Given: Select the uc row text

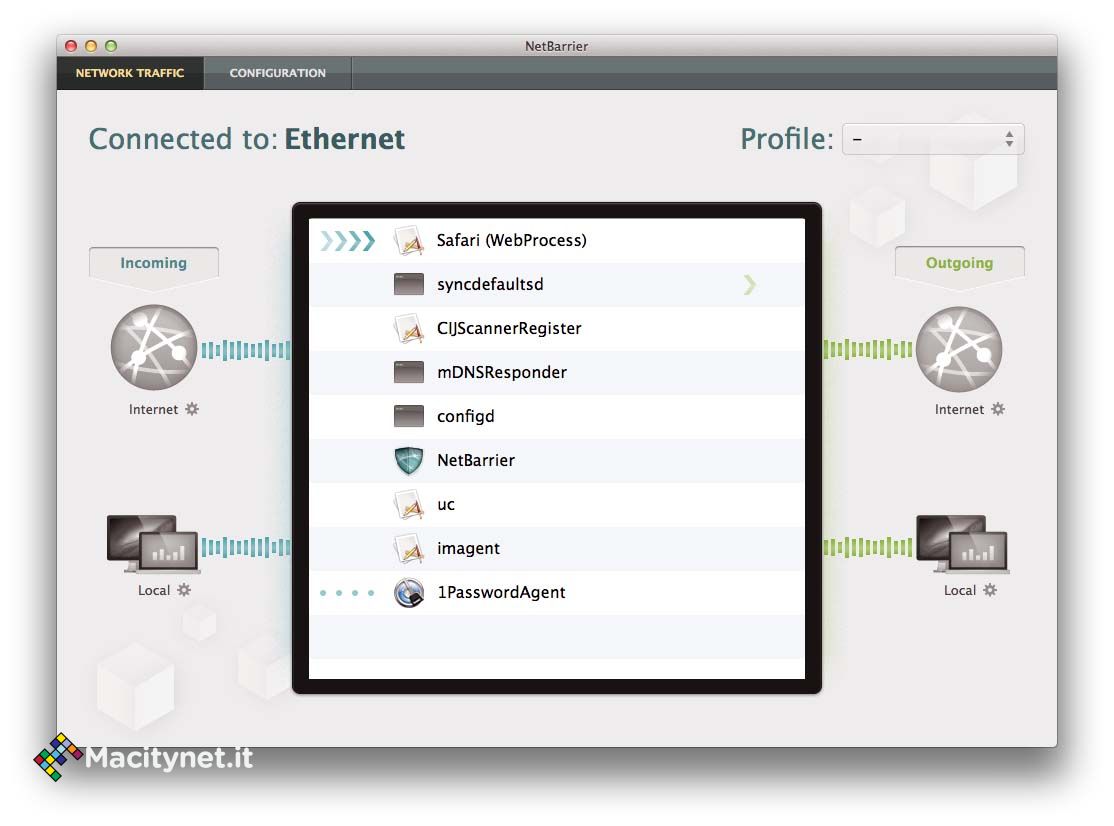Looking at the screenshot, I should click(x=445, y=505).
